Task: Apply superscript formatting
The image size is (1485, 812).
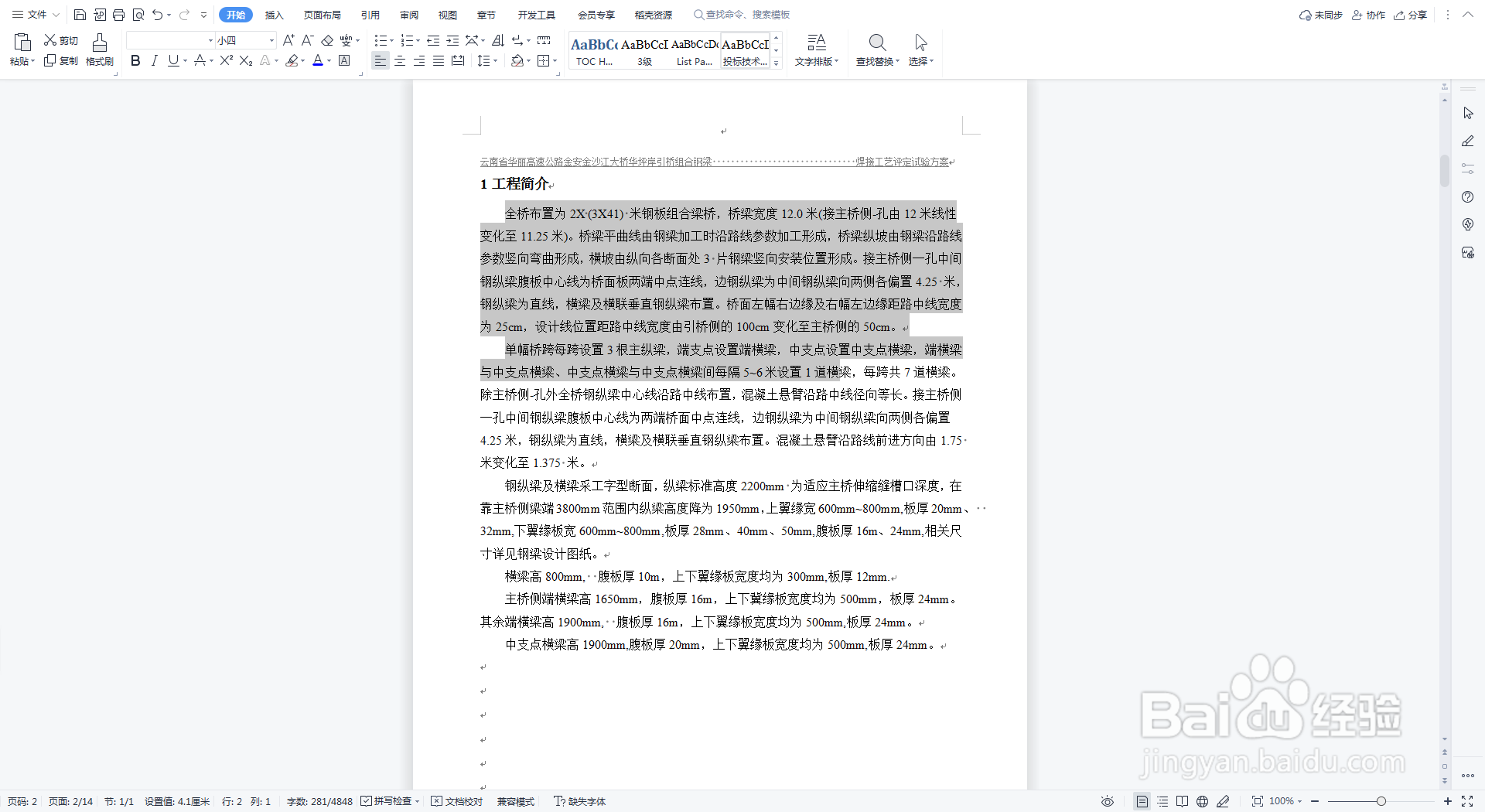Action: click(225, 60)
